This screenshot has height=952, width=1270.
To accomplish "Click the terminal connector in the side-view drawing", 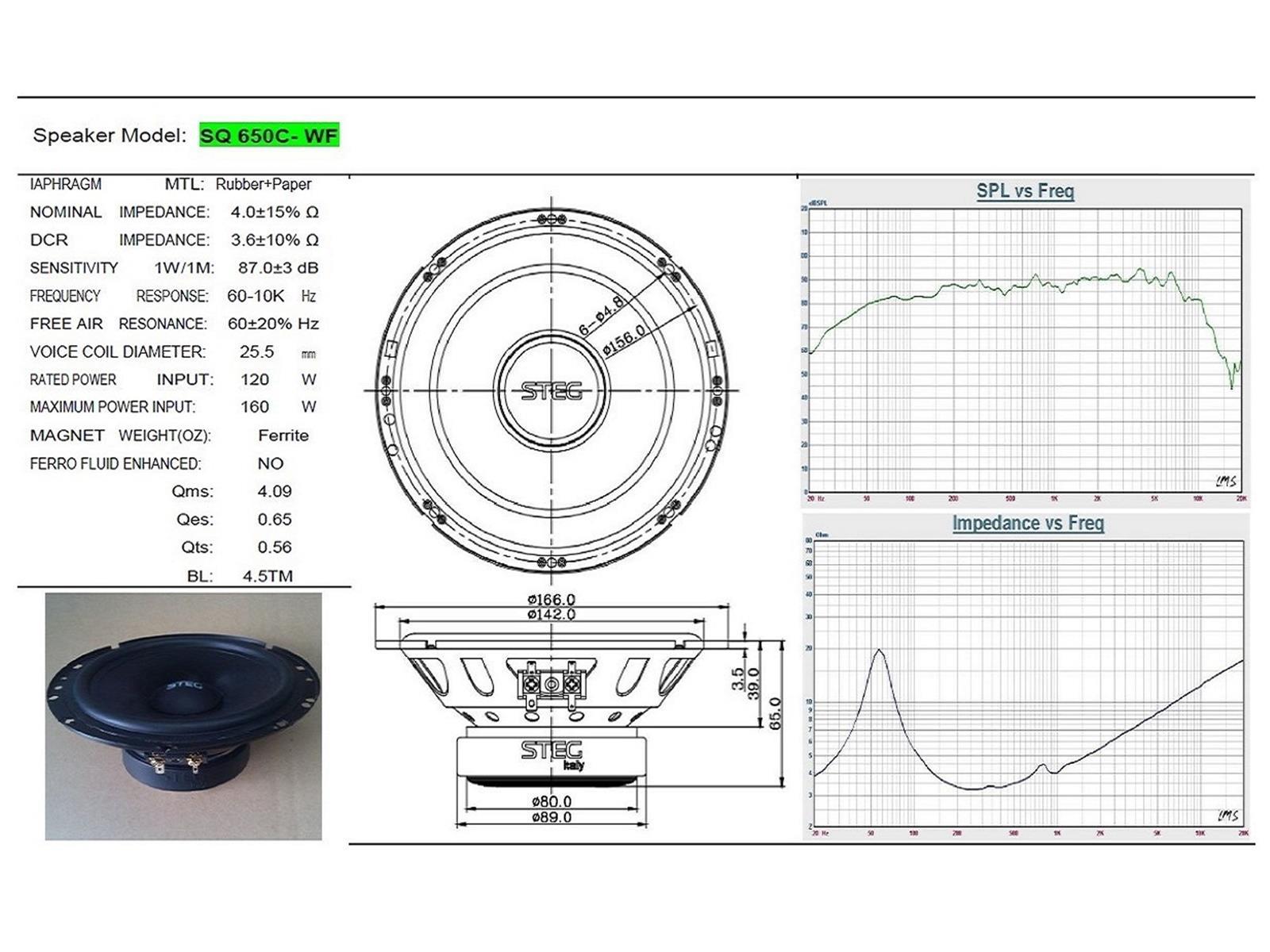I will click(552, 683).
